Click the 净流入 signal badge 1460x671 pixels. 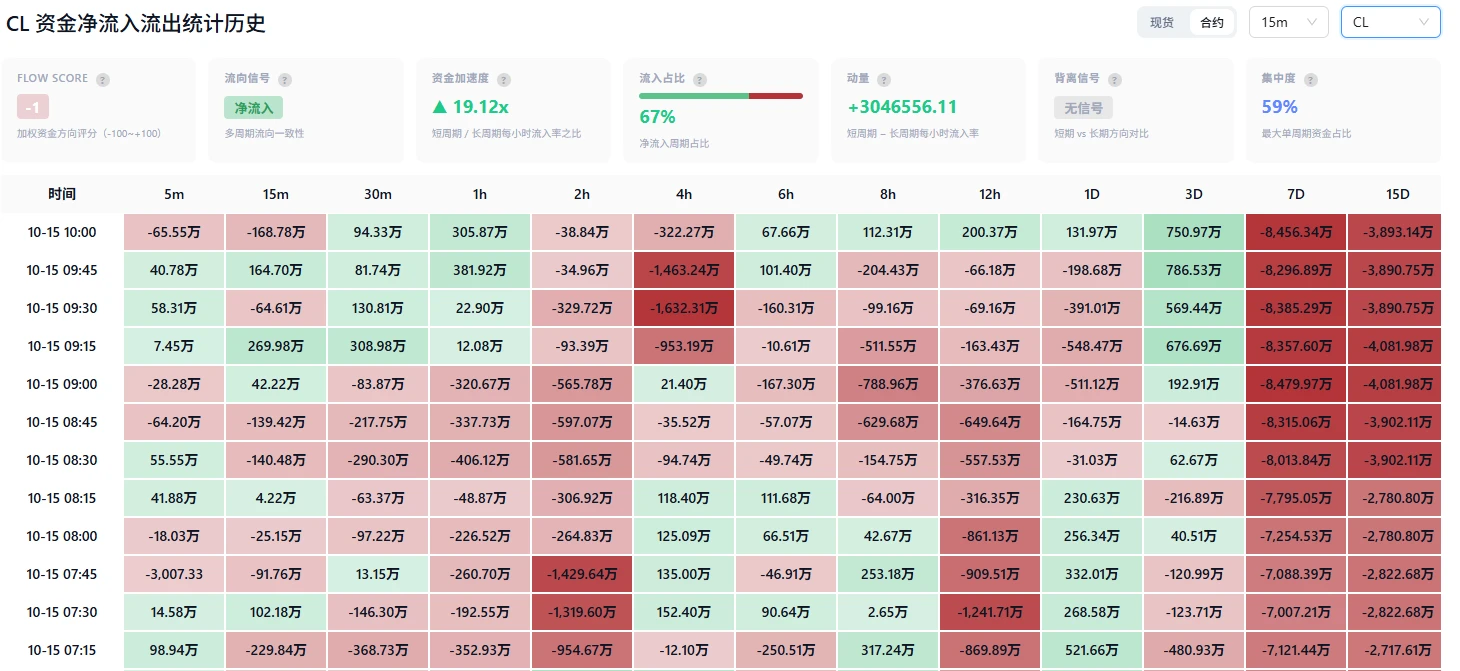[254, 107]
